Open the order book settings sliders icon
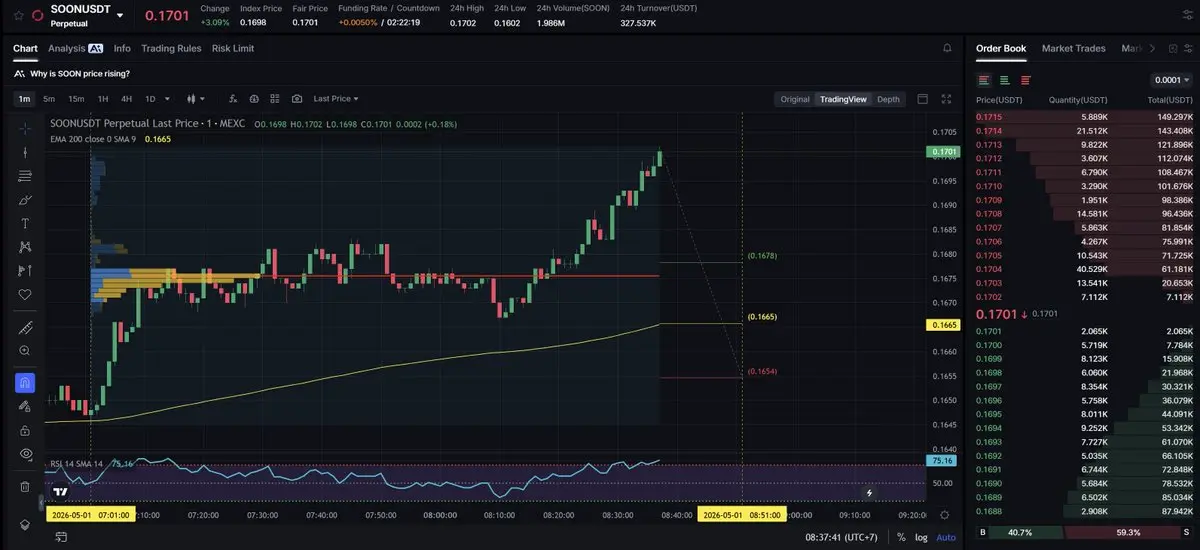The height and width of the screenshot is (550, 1200). coord(1186,48)
